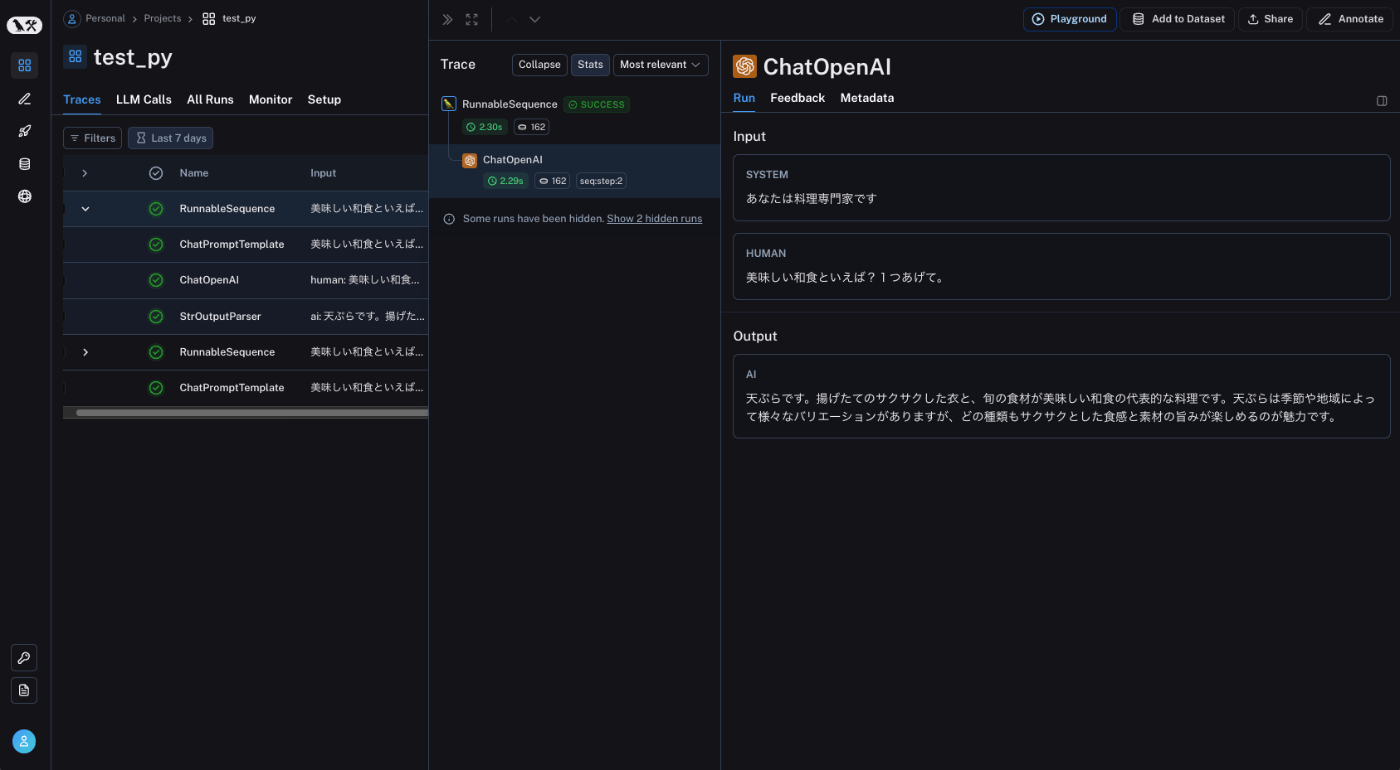Click the HUMAN message box
Screen dimensions: 1400x770
pos(1061,266)
